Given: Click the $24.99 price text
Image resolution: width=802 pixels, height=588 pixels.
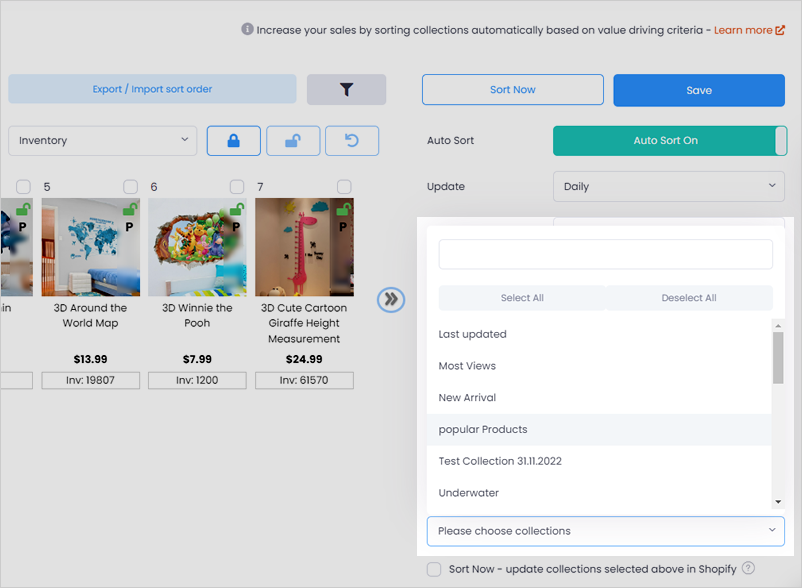Looking at the screenshot, I should coord(304,359).
